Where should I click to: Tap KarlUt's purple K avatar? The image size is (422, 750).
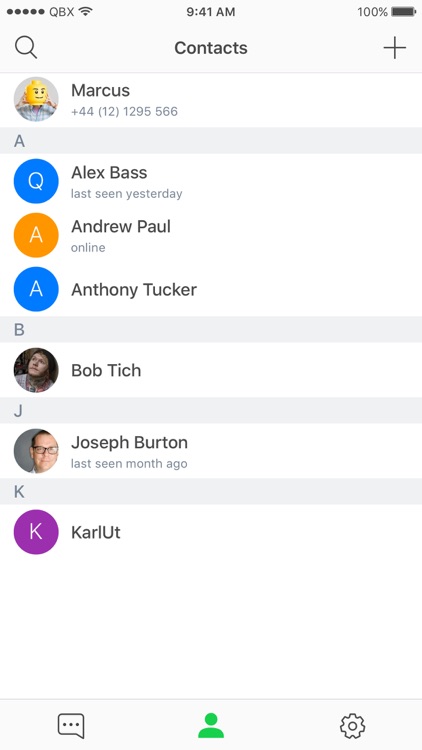click(x=36, y=532)
